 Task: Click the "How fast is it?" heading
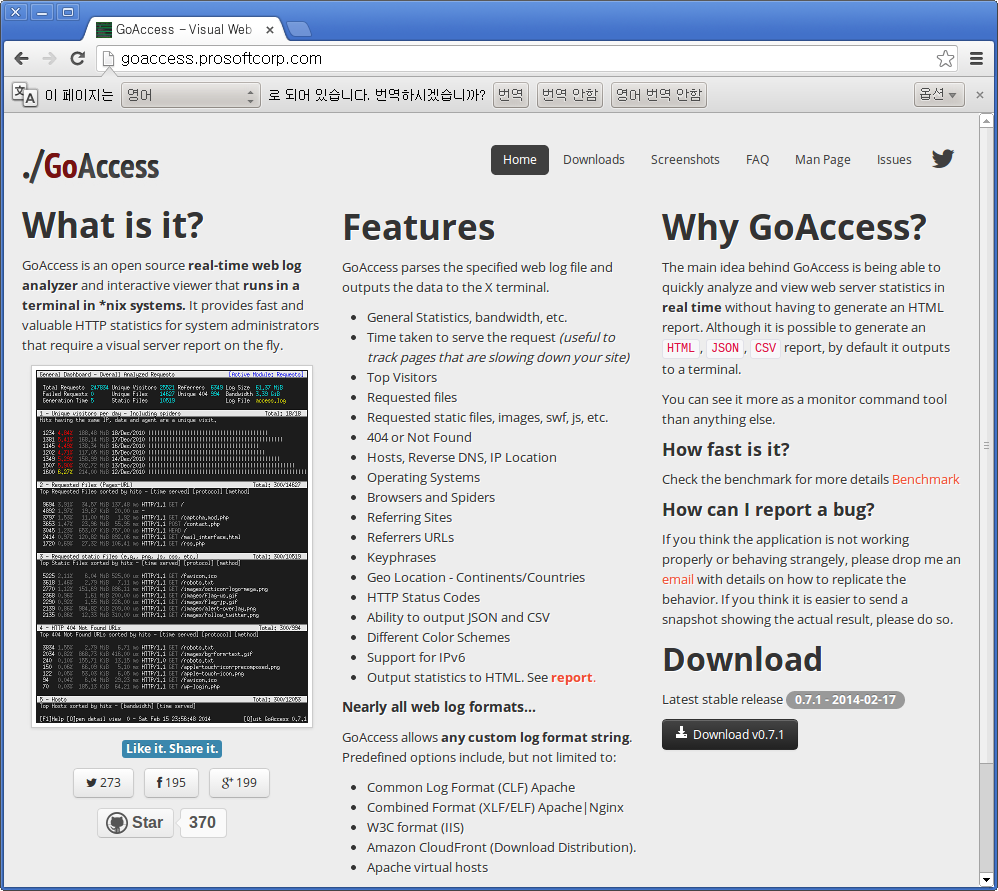726,449
